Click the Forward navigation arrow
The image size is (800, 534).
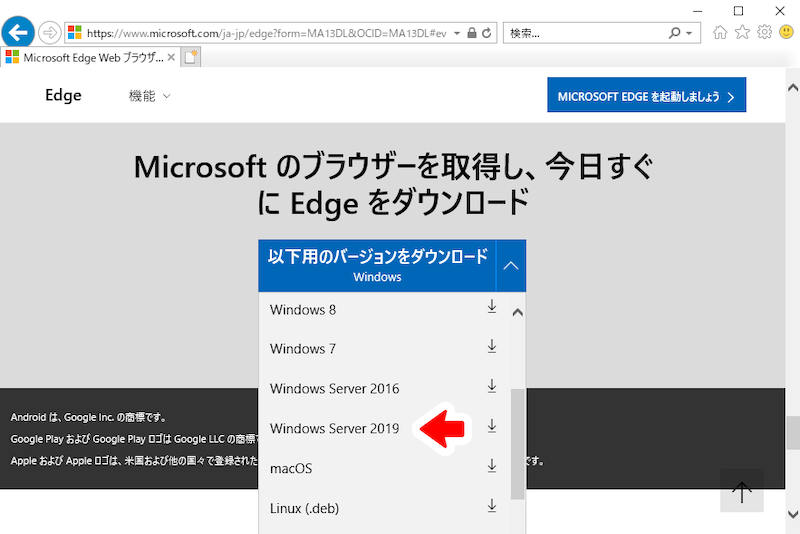(x=49, y=33)
